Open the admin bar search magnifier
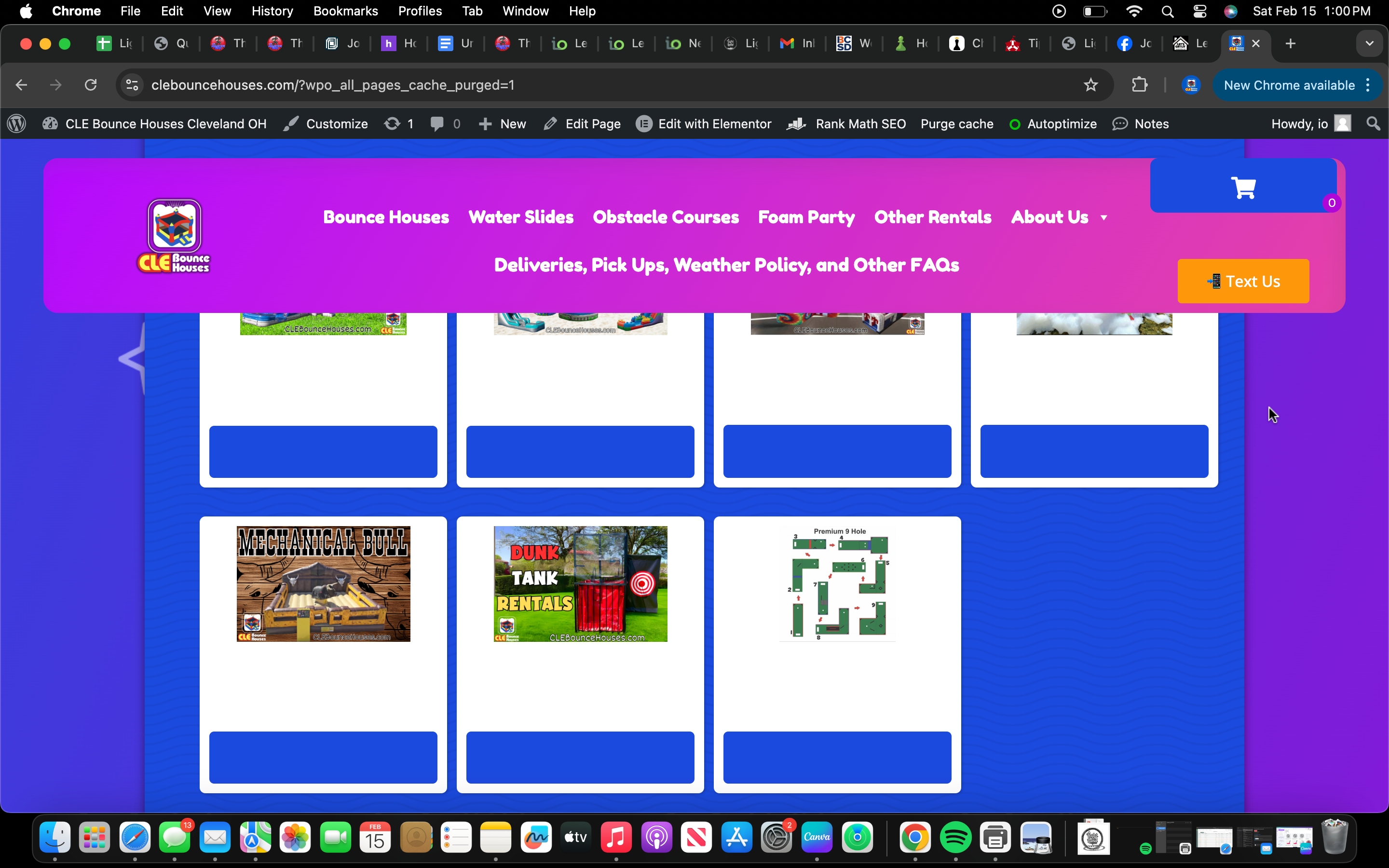The image size is (1389, 868). 1373,124
